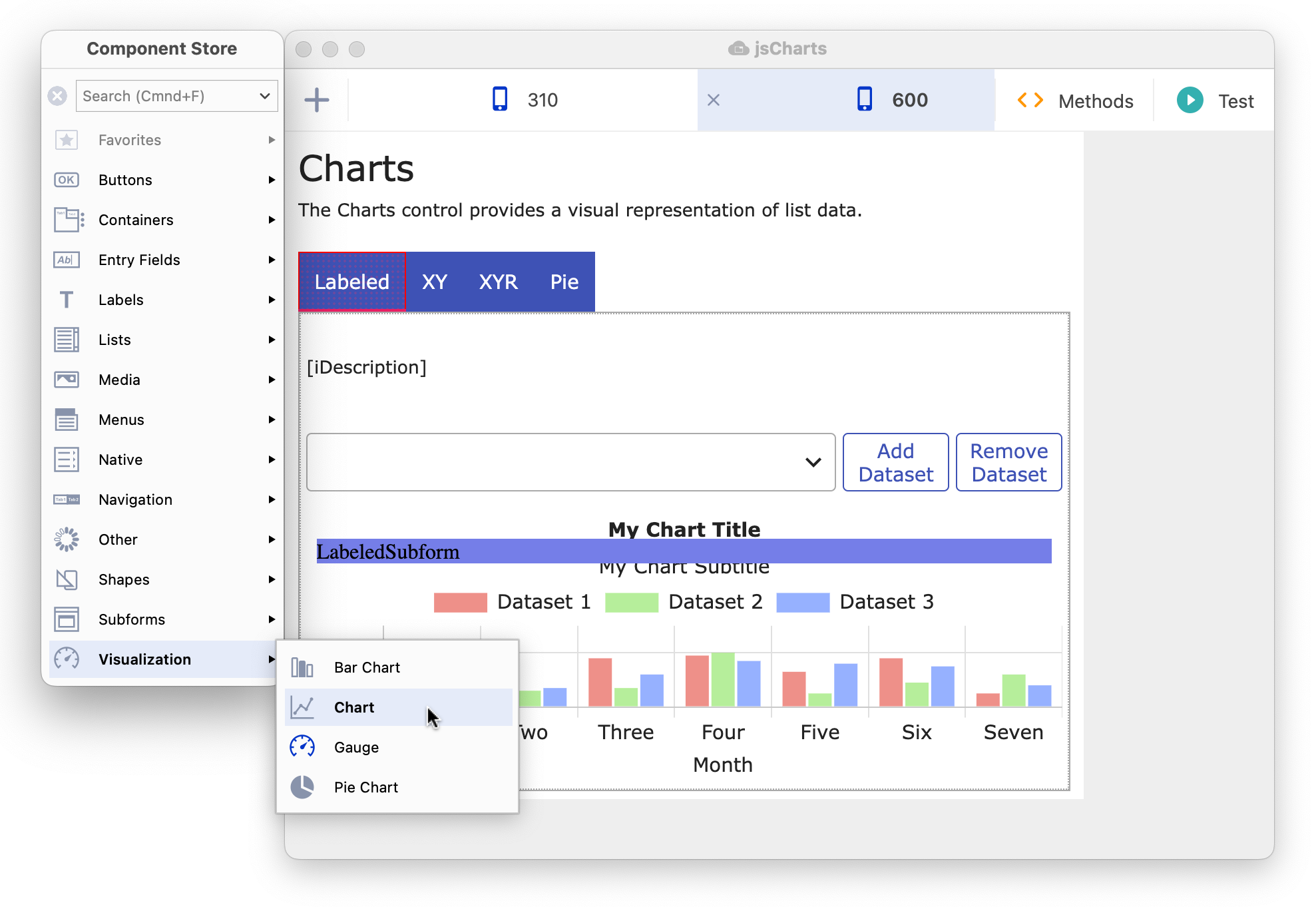Image resolution: width=1316 pixels, height=911 pixels.
Task: Open the search field dropdown arrow
Action: click(265, 96)
